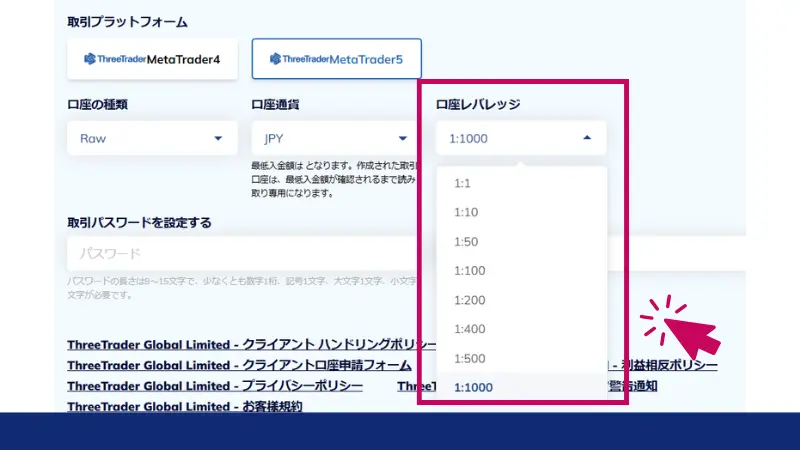
Task: Choose 1:50 leverage option
Action: point(522,242)
